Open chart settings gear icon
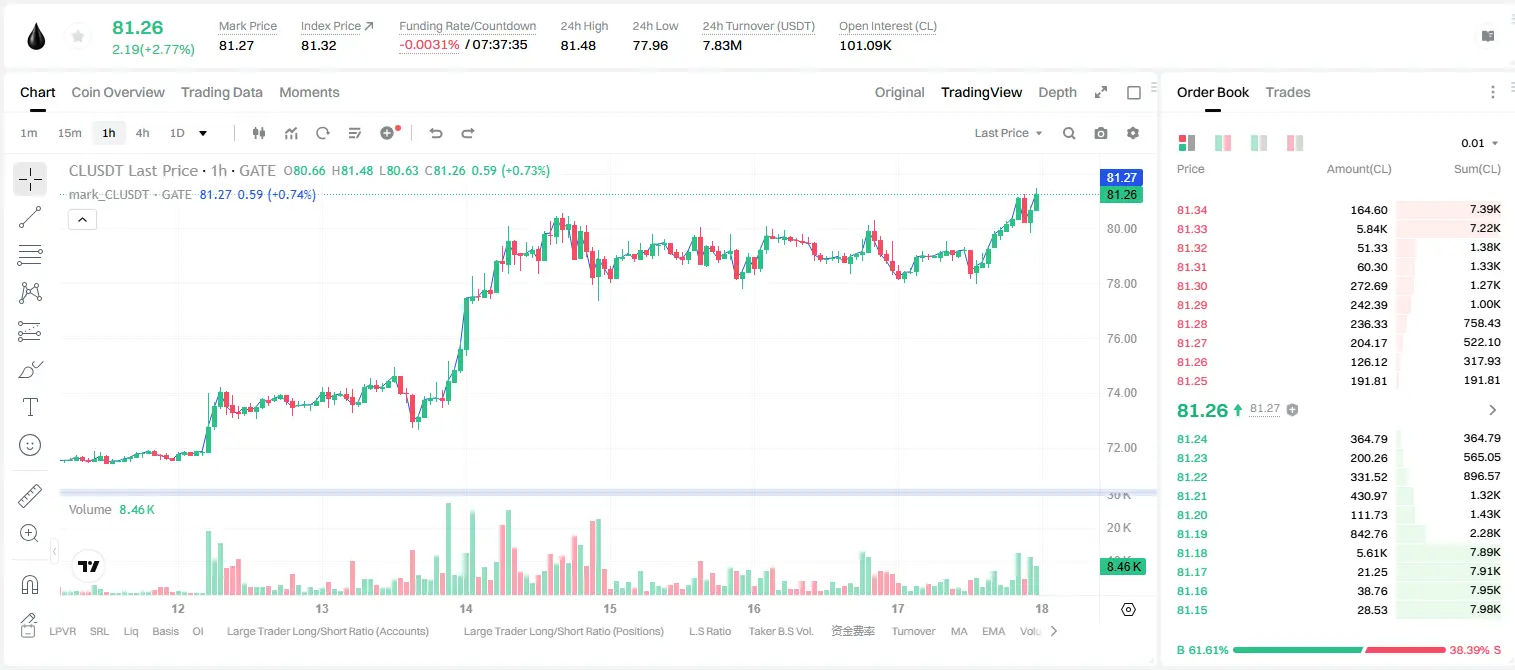This screenshot has width=1515, height=670. (x=1133, y=133)
